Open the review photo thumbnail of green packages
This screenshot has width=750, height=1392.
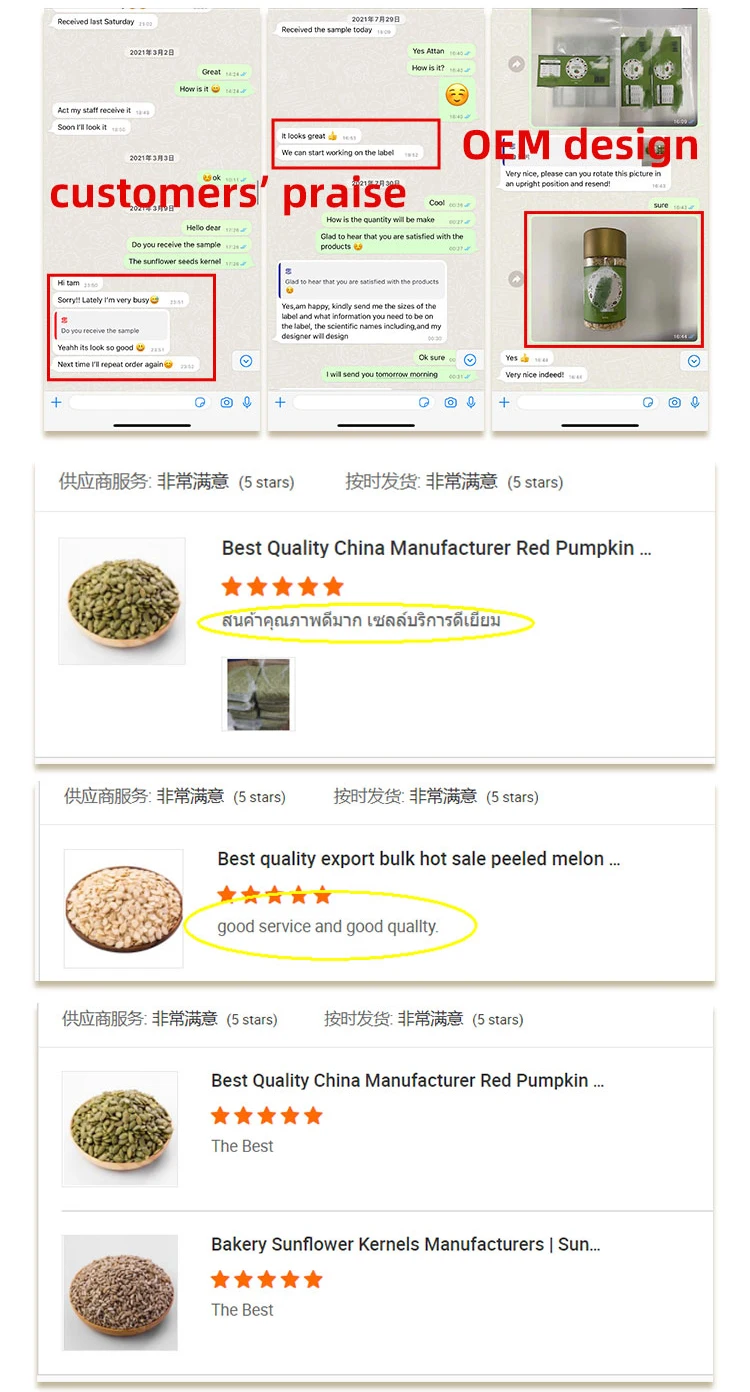258,694
